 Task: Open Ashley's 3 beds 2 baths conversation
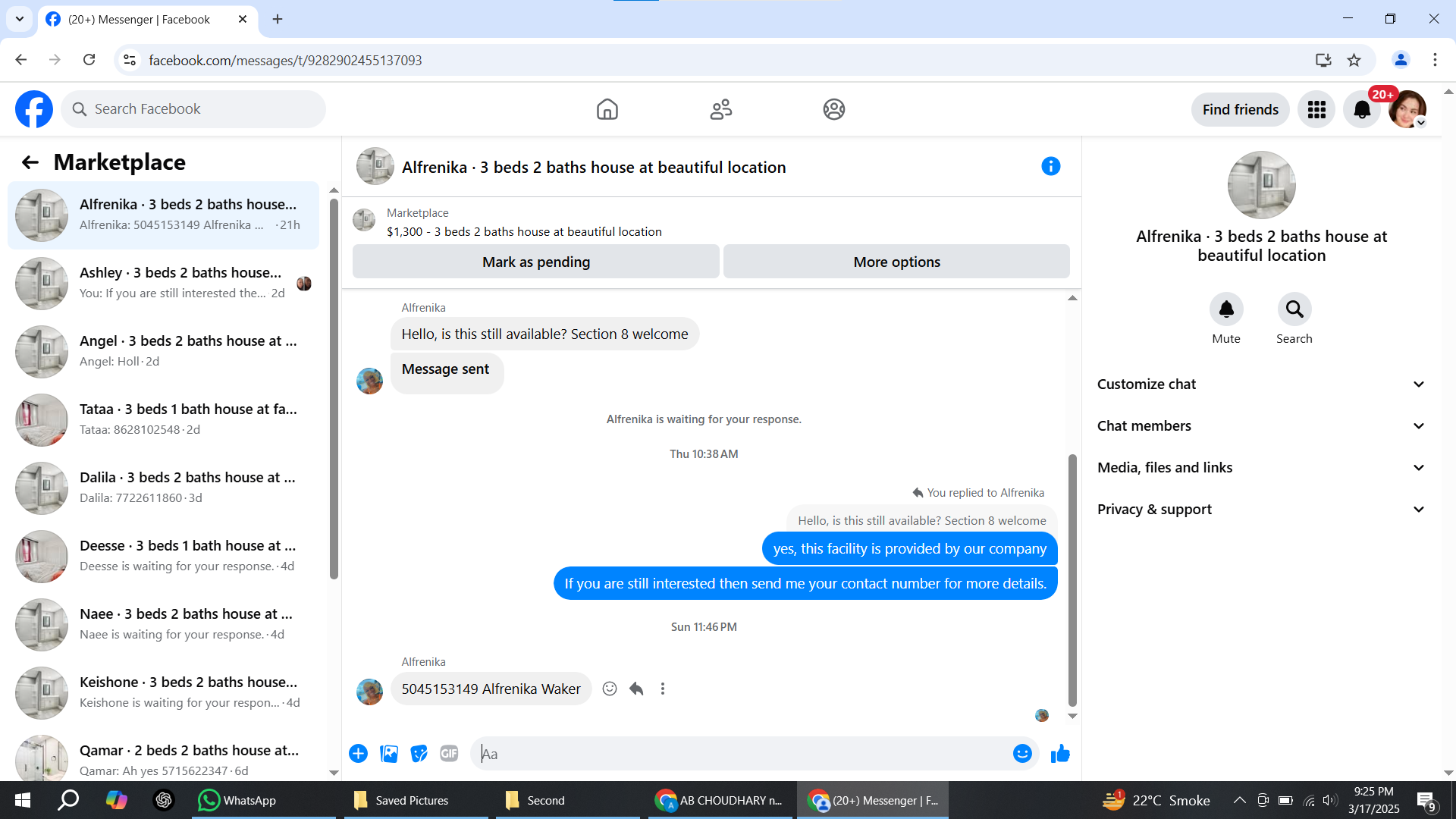pyautogui.click(x=163, y=284)
